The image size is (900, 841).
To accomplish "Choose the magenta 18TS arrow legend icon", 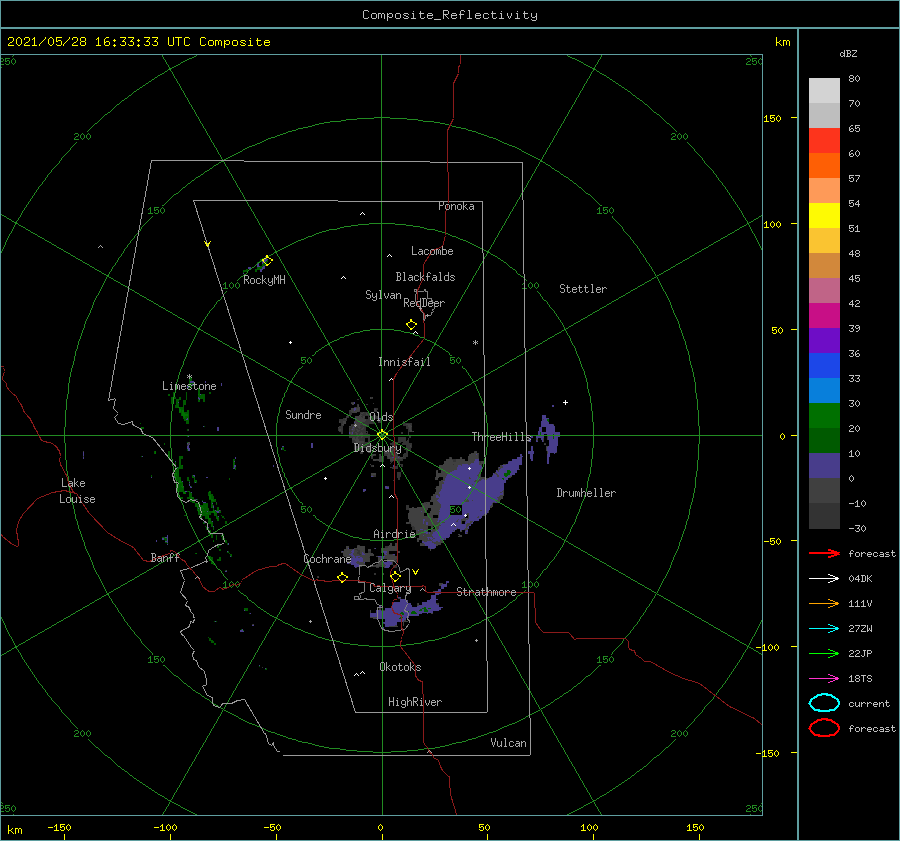I will point(824,679).
